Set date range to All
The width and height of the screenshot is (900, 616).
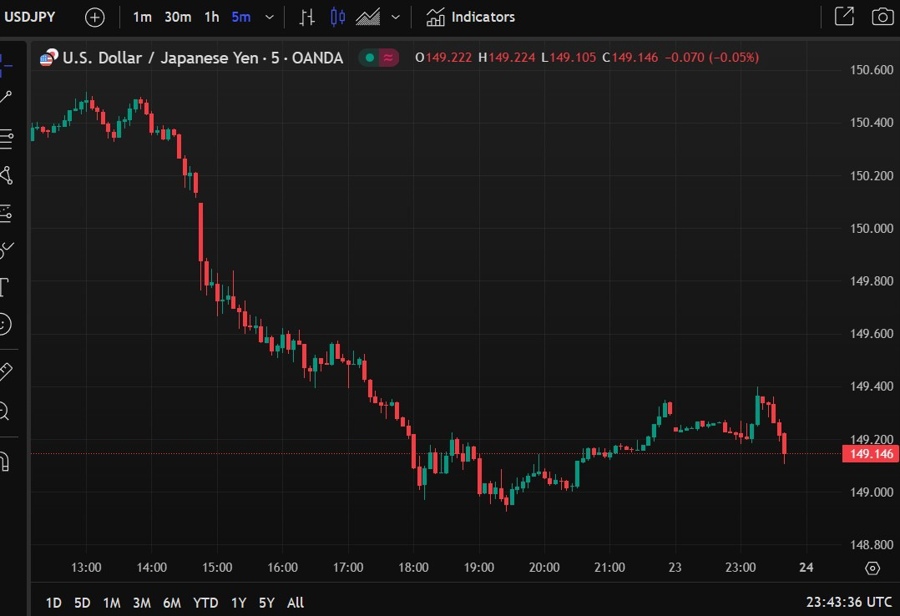point(295,603)
